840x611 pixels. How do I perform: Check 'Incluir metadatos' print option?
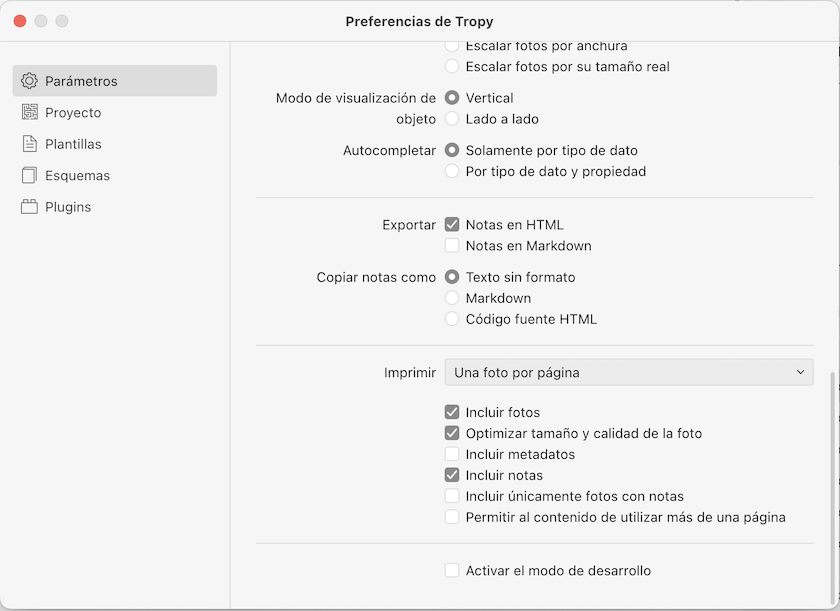coord(452,454)
